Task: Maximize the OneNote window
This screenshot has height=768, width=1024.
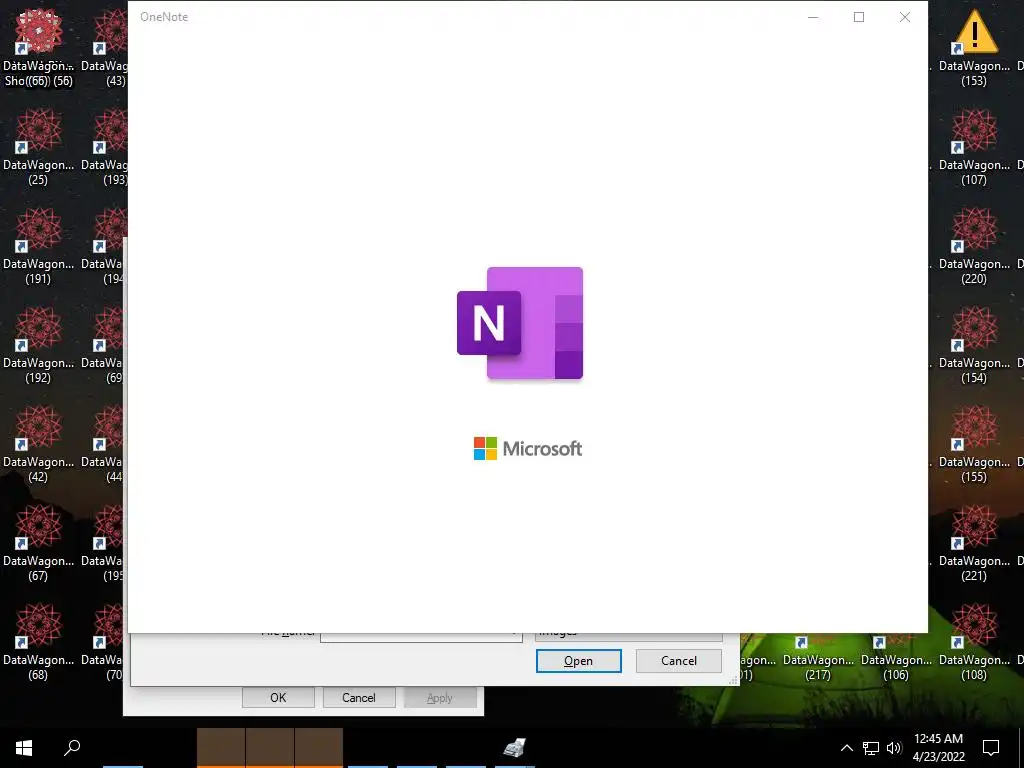Action: click(x=859, y=17)
